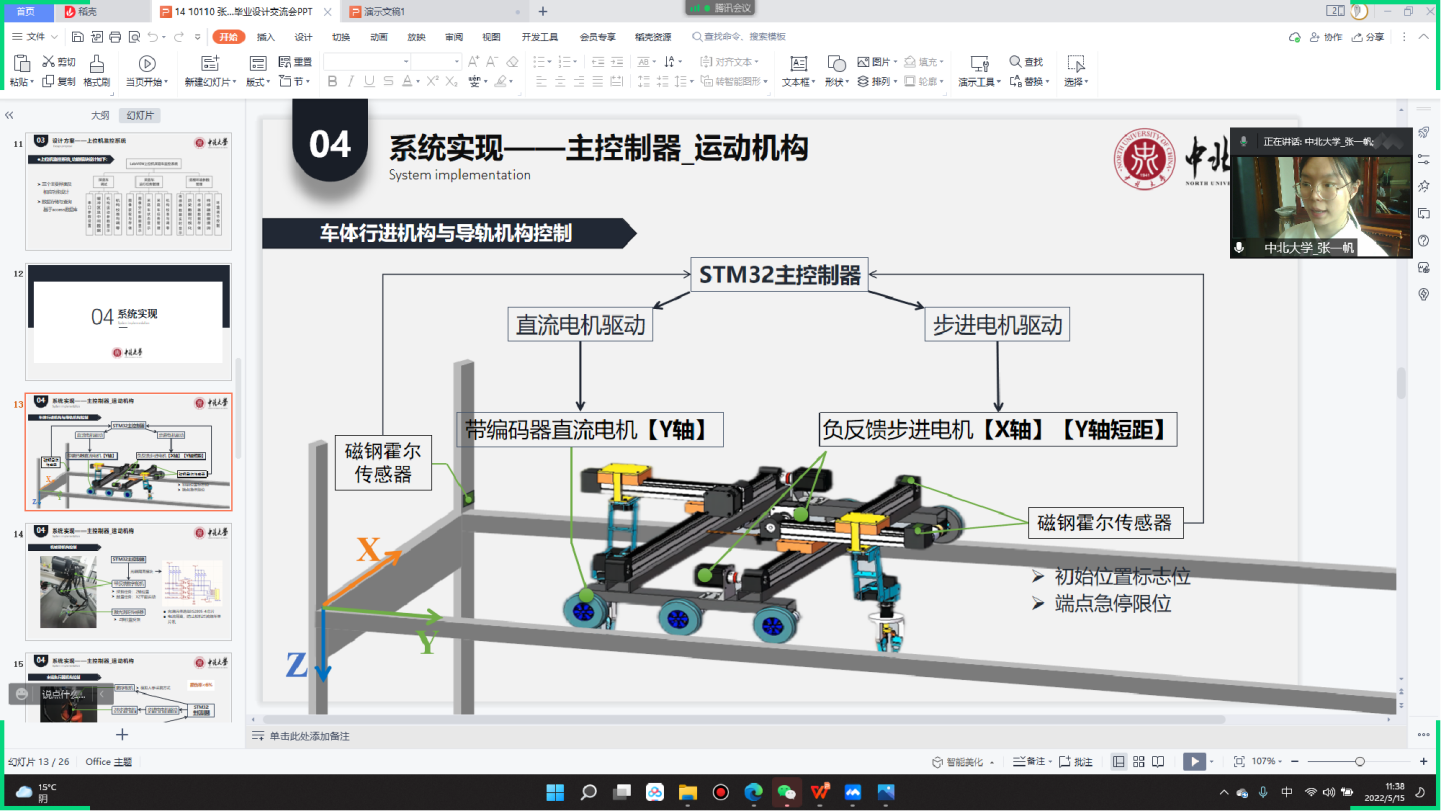1441x811 pixels.
Task: Open WeChat from the Windows taskbar
Action: tap(787, 792)
